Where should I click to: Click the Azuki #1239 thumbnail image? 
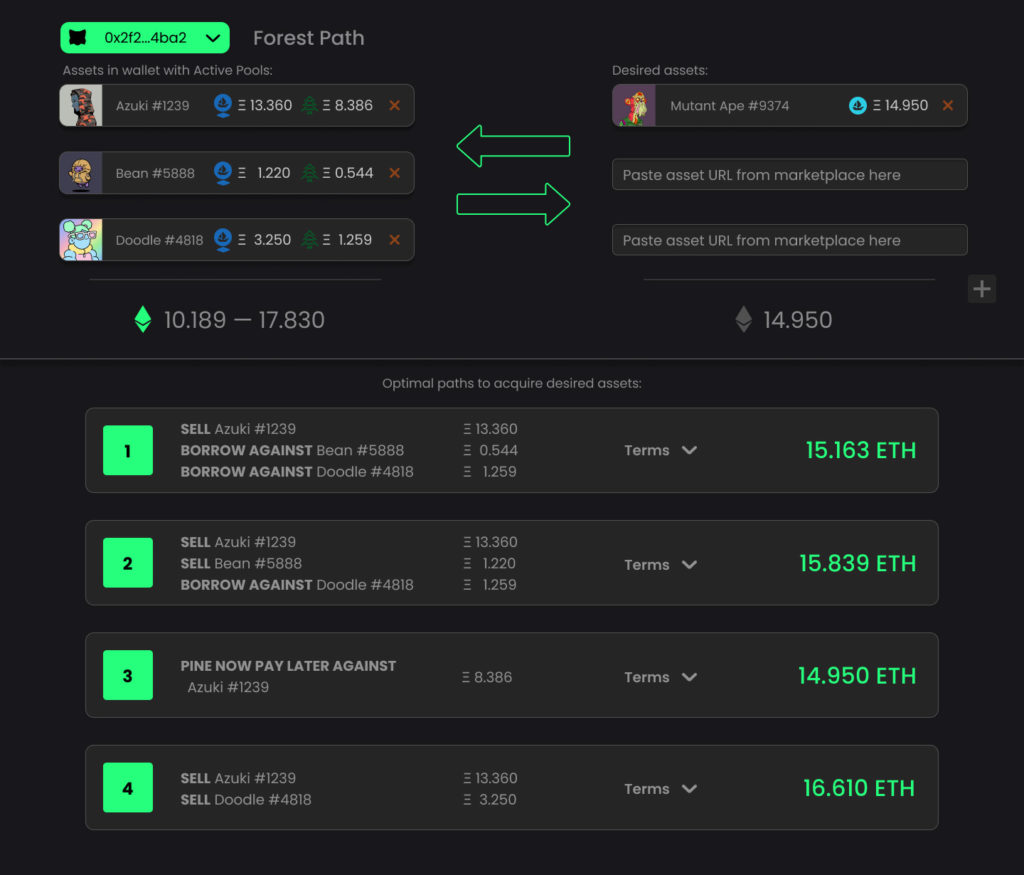pos(81,105)
